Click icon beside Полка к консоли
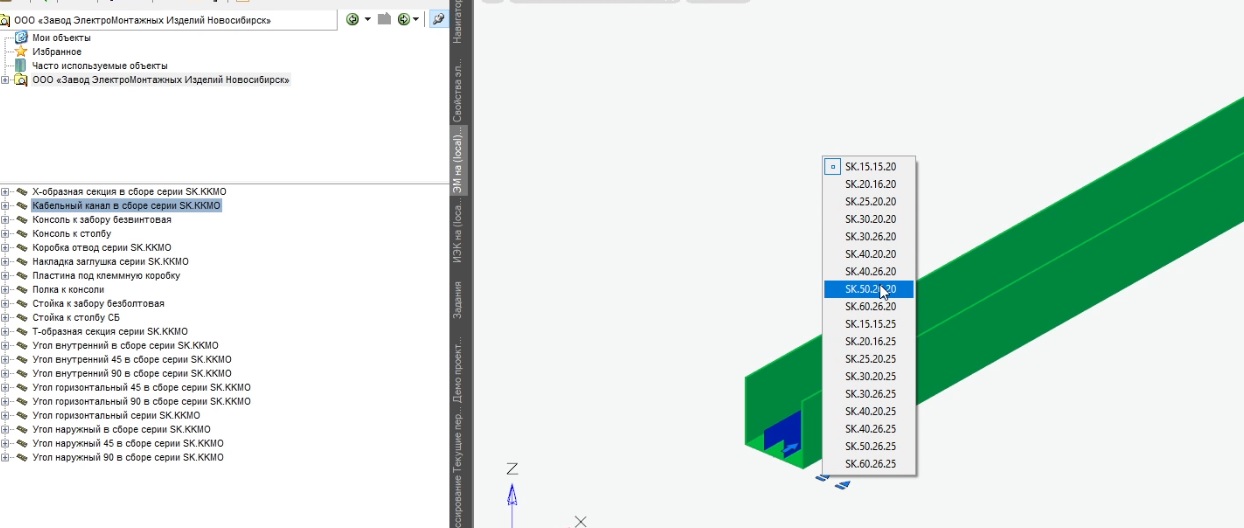 [x=21, y=289]
